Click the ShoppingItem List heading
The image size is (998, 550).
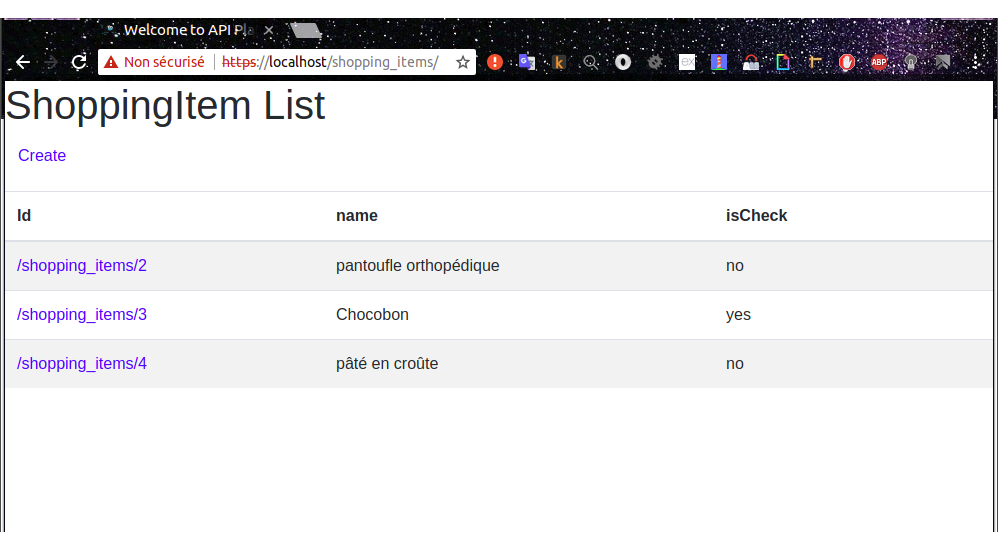tap(165, 106)
